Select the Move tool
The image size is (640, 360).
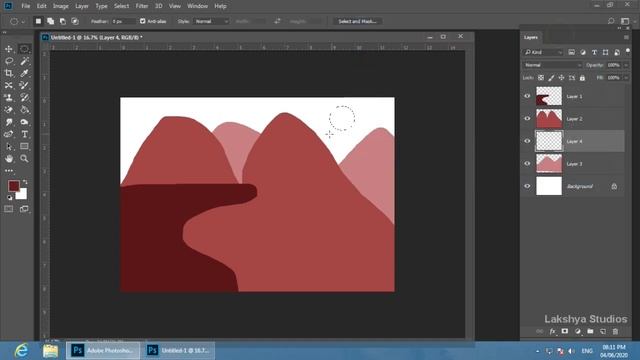tap(9, 49)
